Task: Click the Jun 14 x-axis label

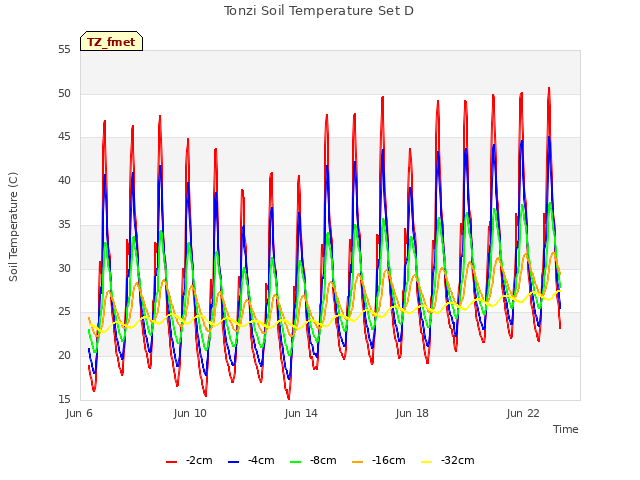Action: (x=301, y=413)
